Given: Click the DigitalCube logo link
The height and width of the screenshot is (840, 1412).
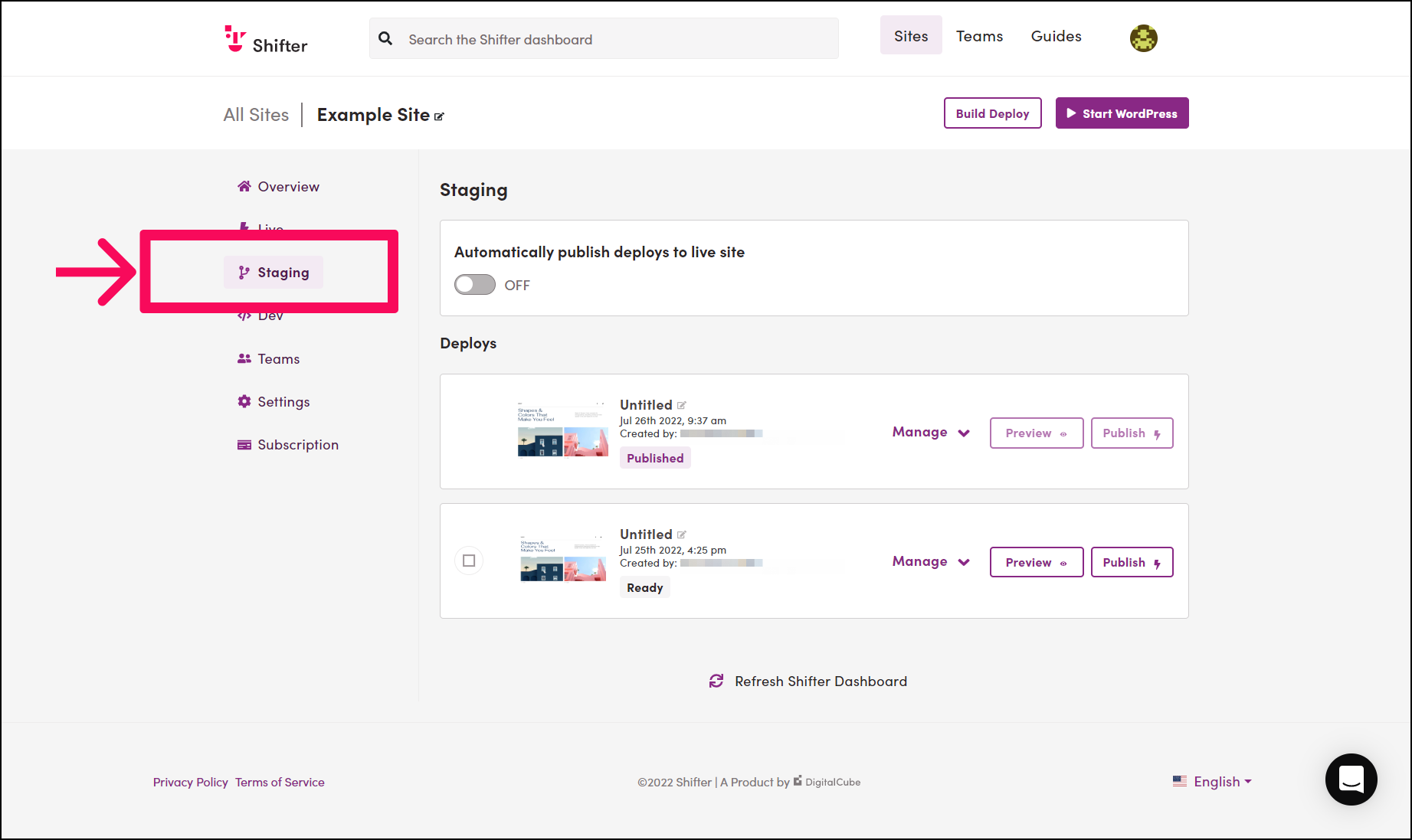Looking at the screenshot, I should (x=827, y=782).
